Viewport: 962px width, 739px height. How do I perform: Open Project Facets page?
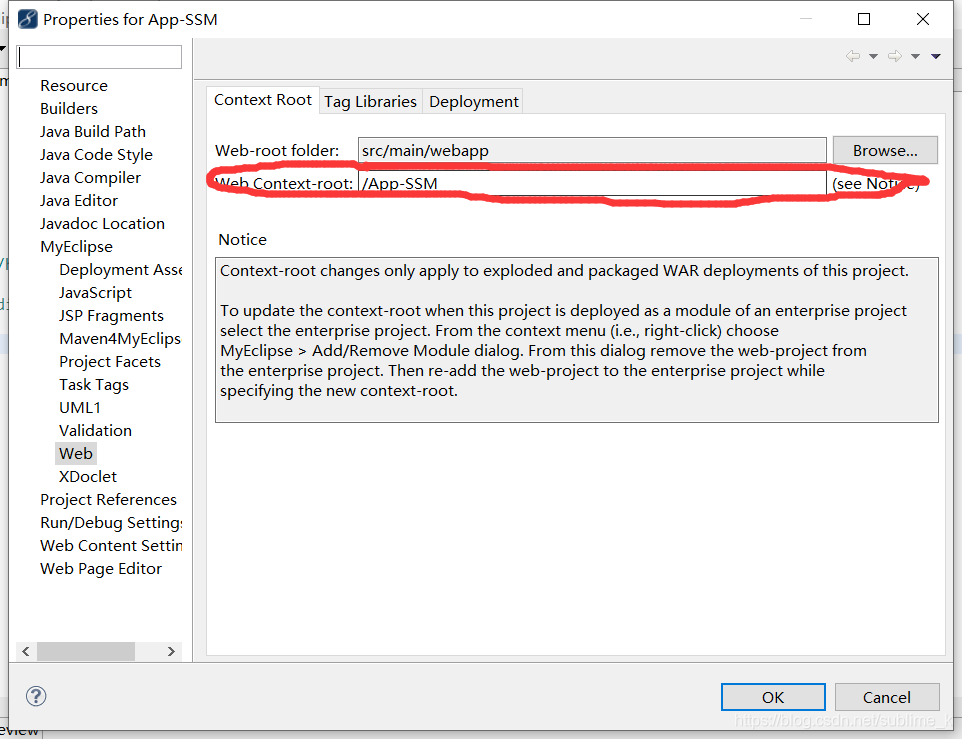pos(110,361)
